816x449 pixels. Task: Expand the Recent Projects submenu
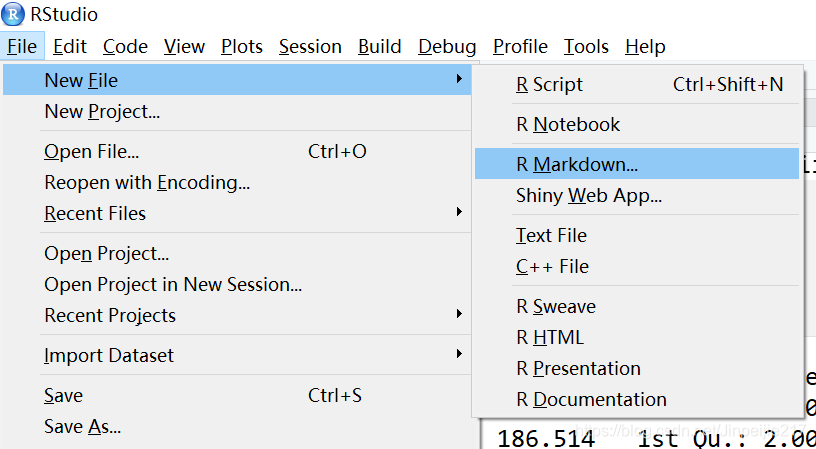[237, 315]
